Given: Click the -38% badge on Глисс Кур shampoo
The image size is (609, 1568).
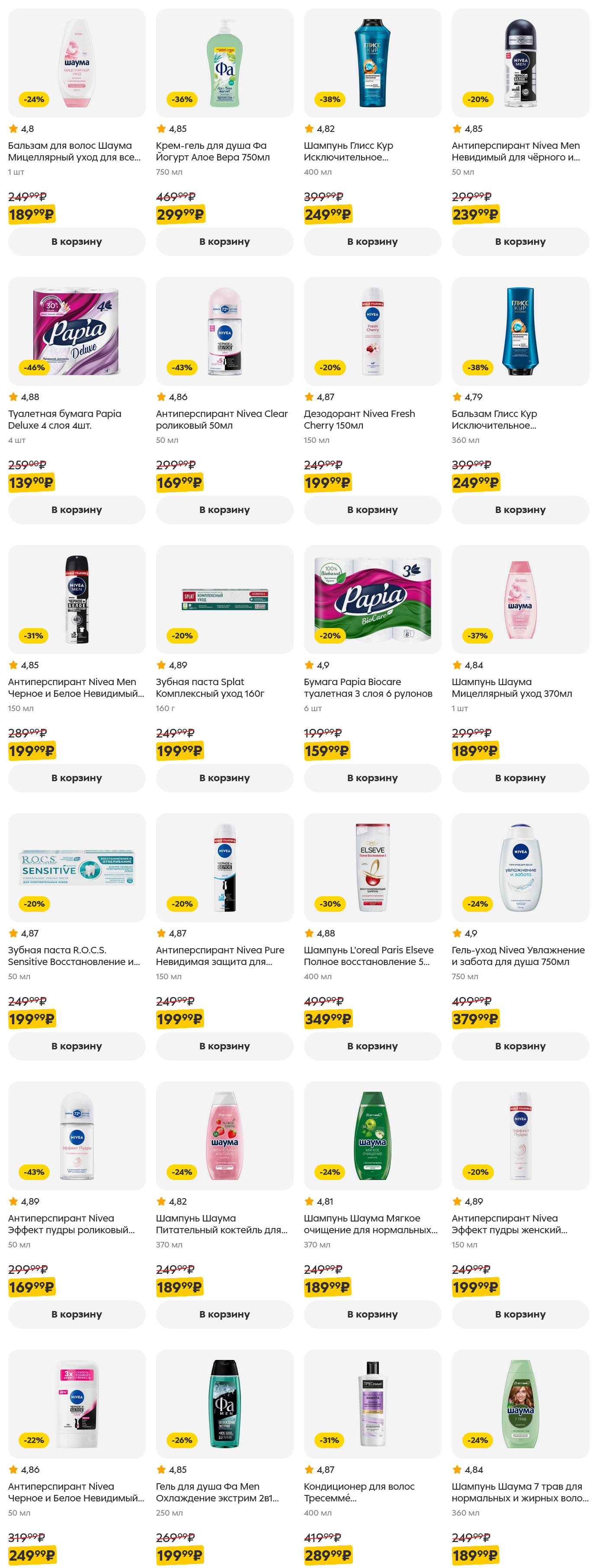Looking at the screenshot, I should pyautogui.click(x=330, y=99).
